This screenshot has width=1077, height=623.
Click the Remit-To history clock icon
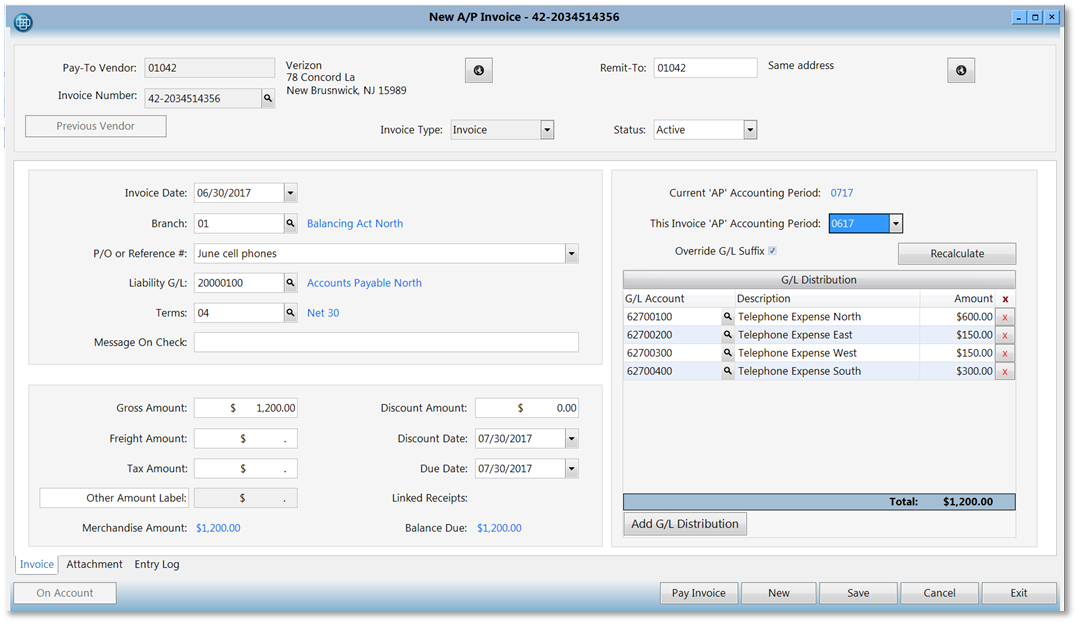pyautogui.click(x=960, y=70)
